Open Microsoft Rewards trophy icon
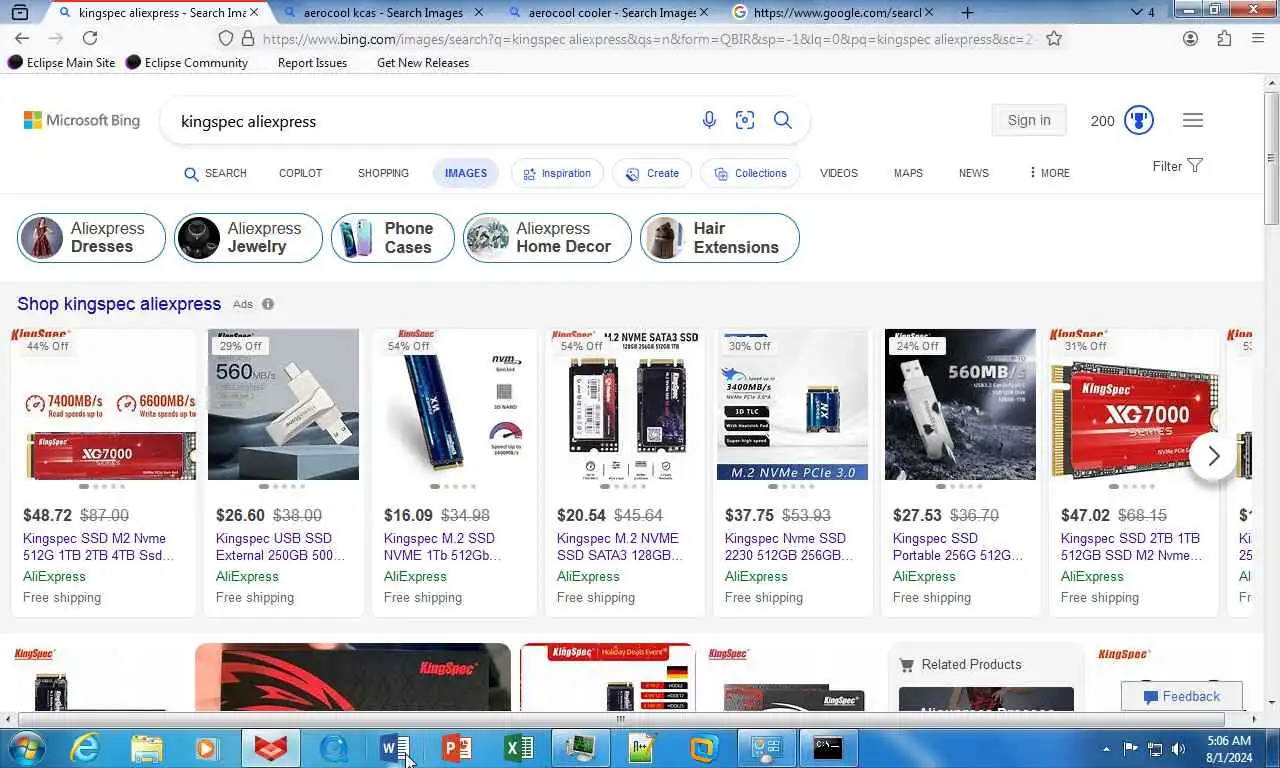Screen dimensions: 1280x768 click(1139, 120)
